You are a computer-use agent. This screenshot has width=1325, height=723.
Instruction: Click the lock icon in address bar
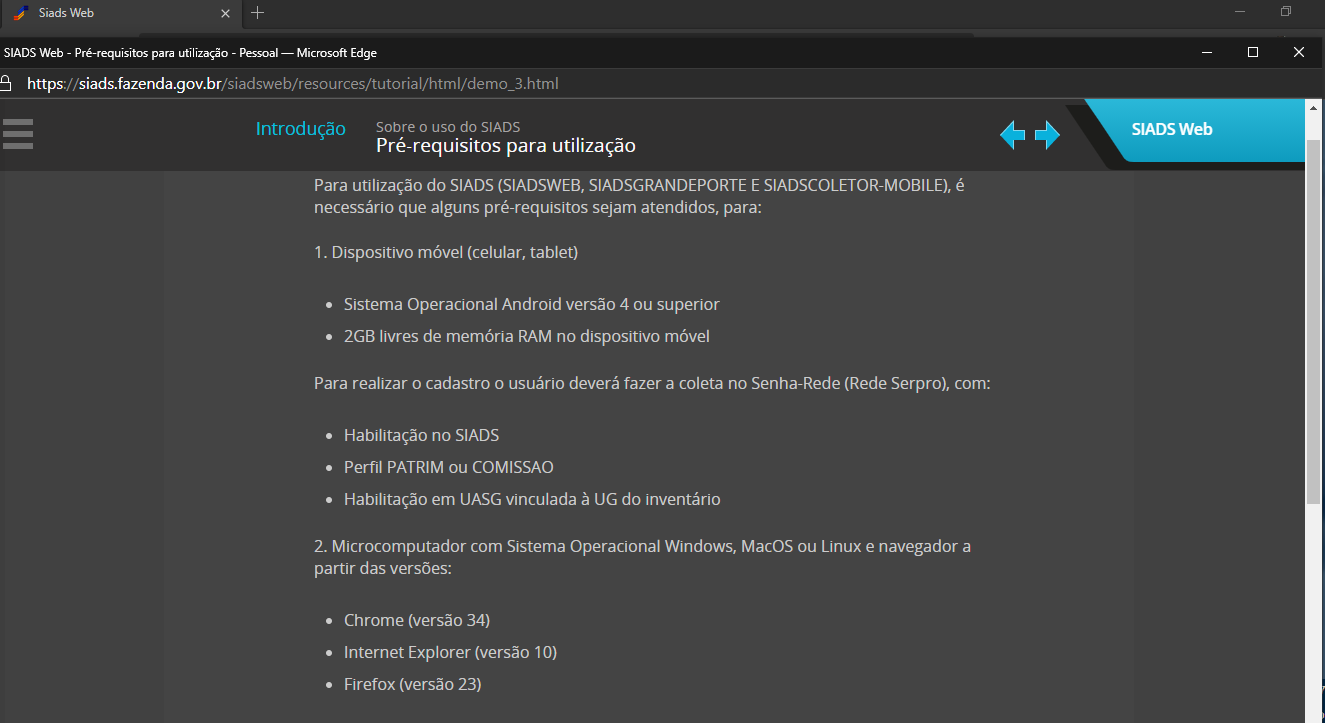[x=6, y=83]
